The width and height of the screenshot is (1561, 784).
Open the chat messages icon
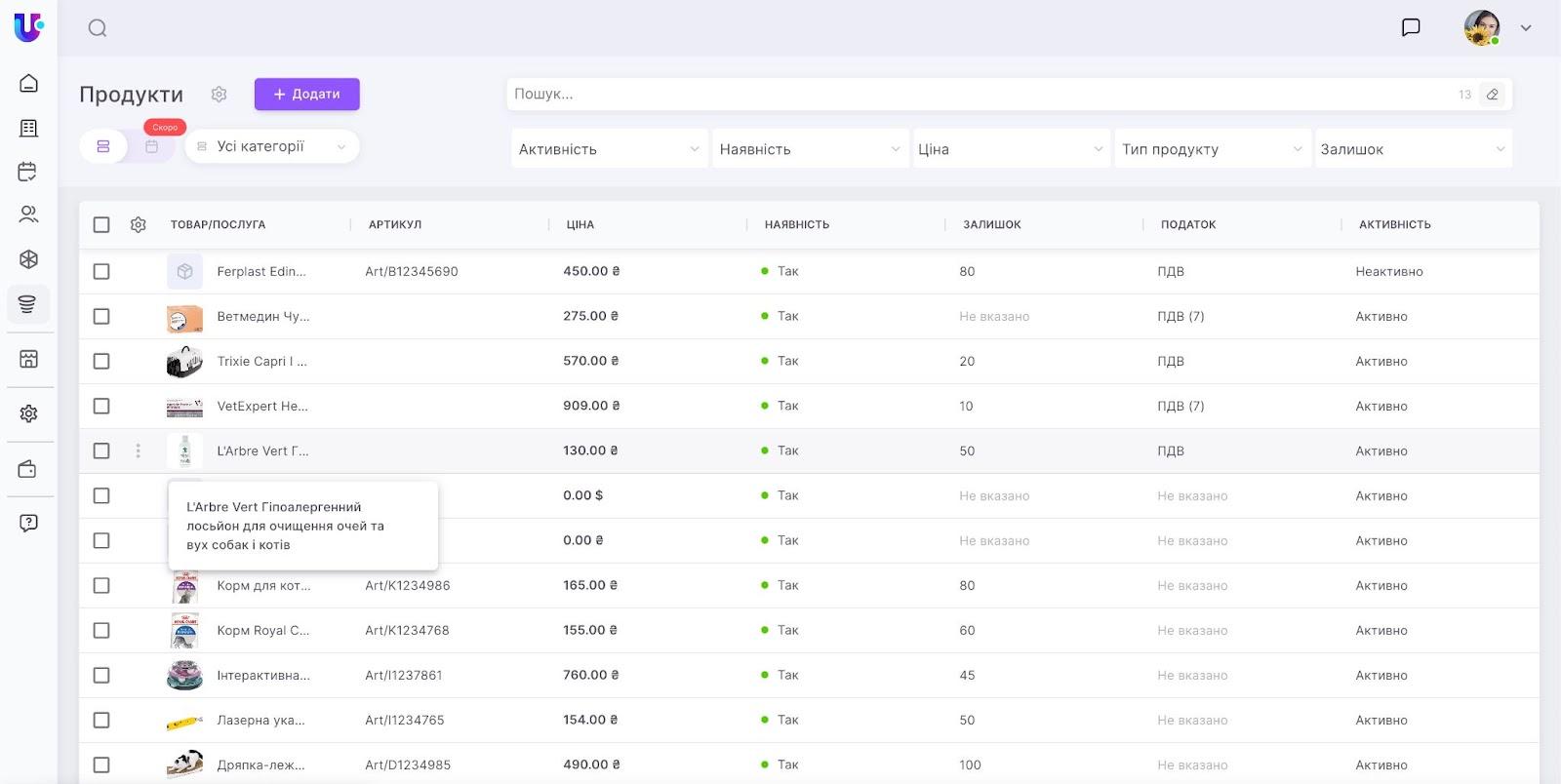[x=1410, y=27]
